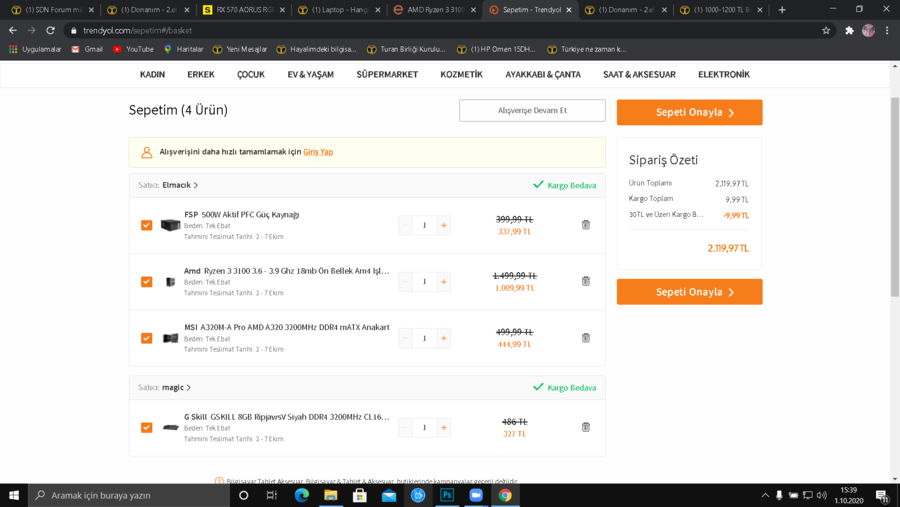
Task: Switch to the AMD Ryzen 3 3100 tab
Action: click(x=435, y=10)
